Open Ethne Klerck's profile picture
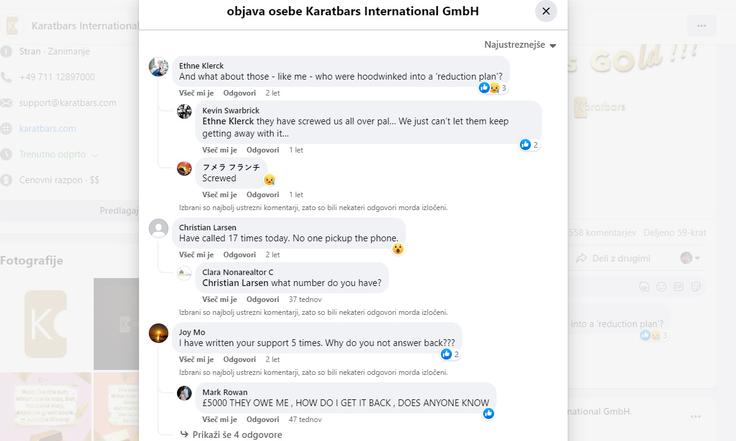This screenshot has width=736, height=441. click(159, 67)
